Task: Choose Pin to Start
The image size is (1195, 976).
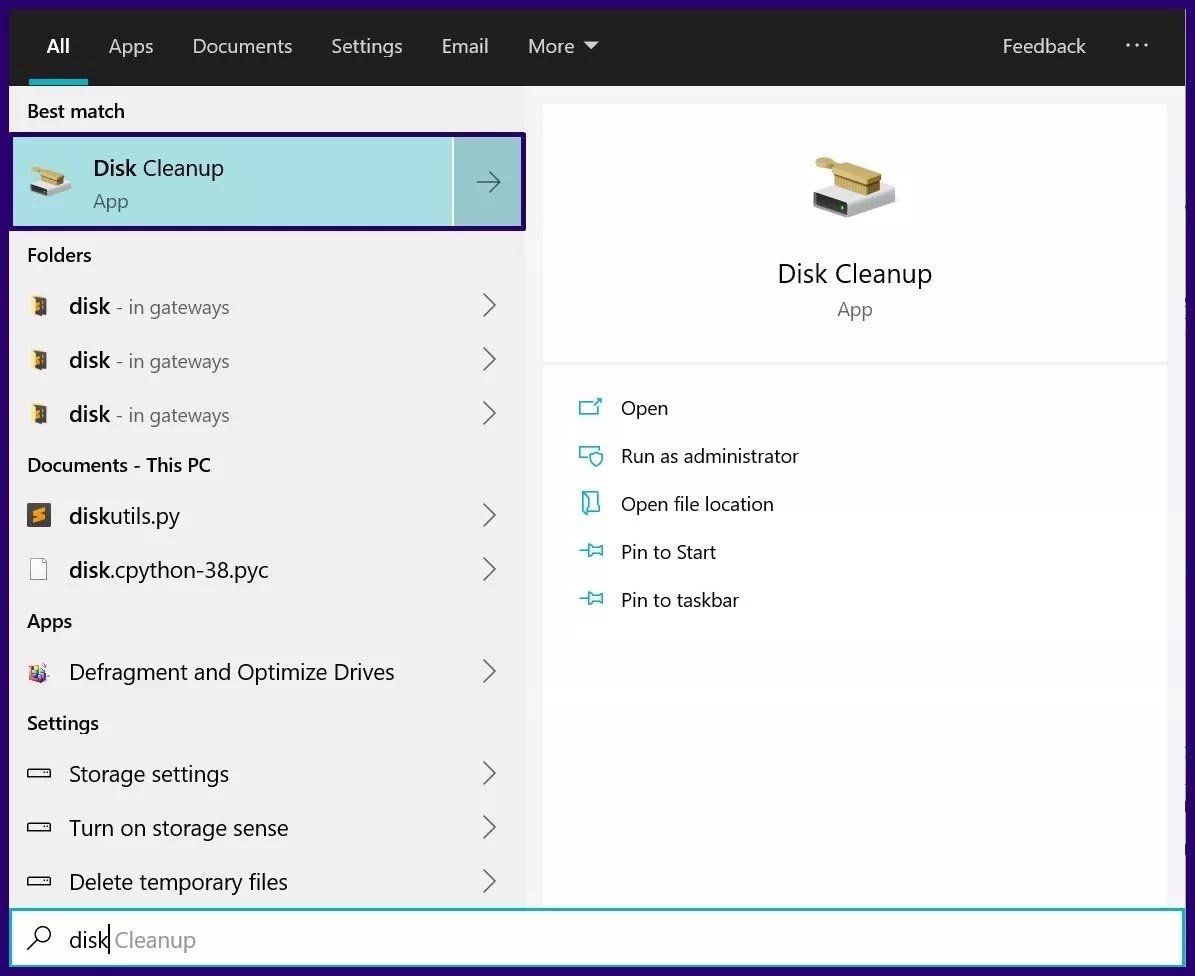Action: [668, 552]
